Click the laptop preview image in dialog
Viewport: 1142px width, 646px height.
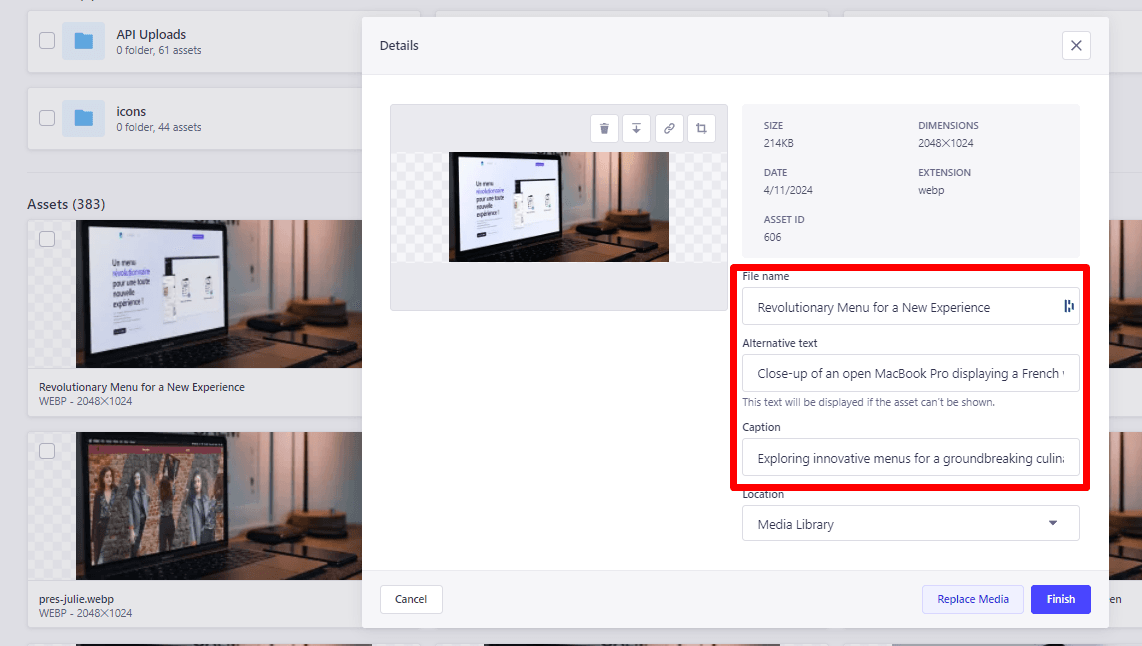558,207
